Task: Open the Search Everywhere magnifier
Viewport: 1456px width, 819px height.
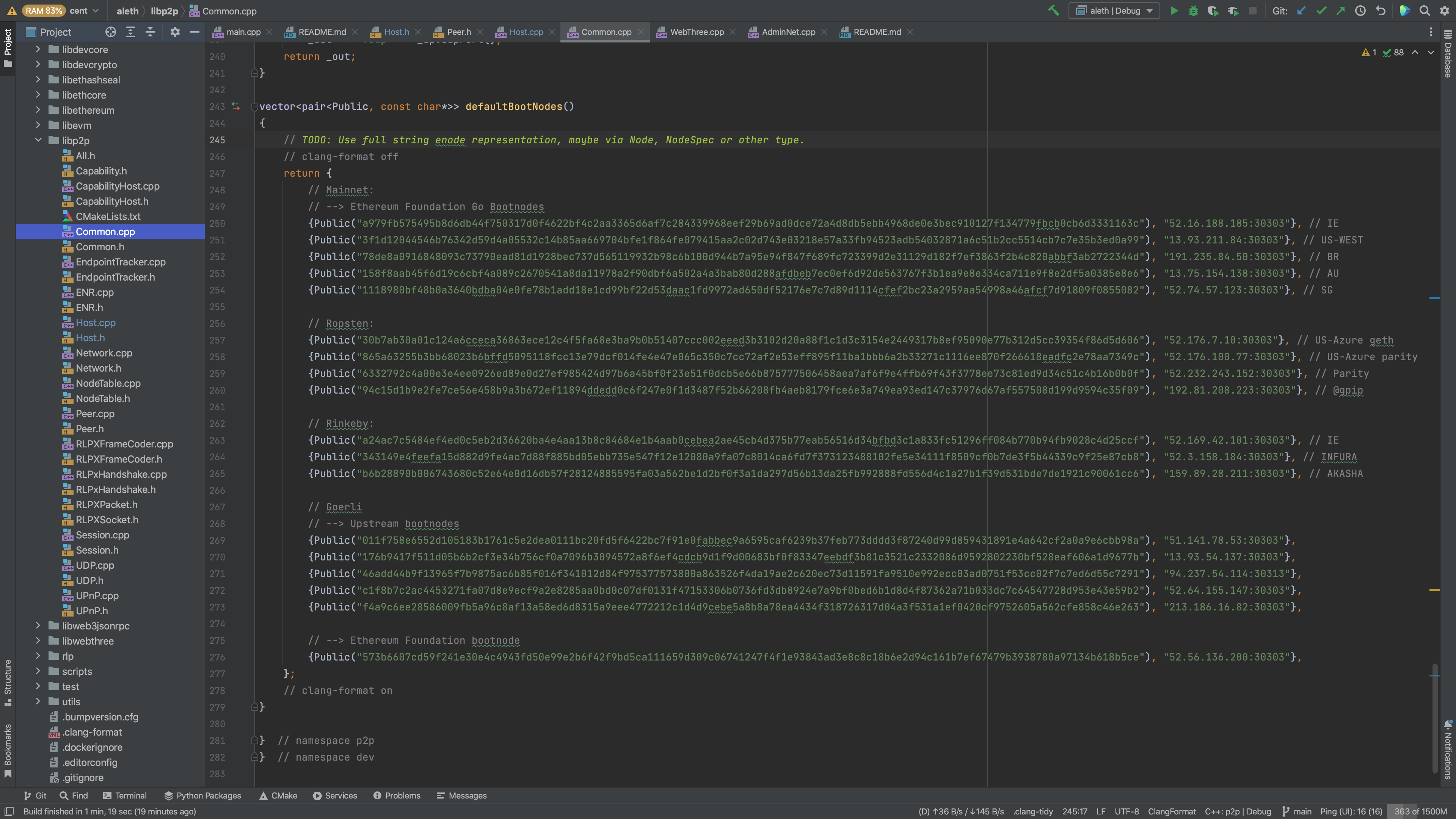Action: pyautogui.click(x=1425, y=11)
